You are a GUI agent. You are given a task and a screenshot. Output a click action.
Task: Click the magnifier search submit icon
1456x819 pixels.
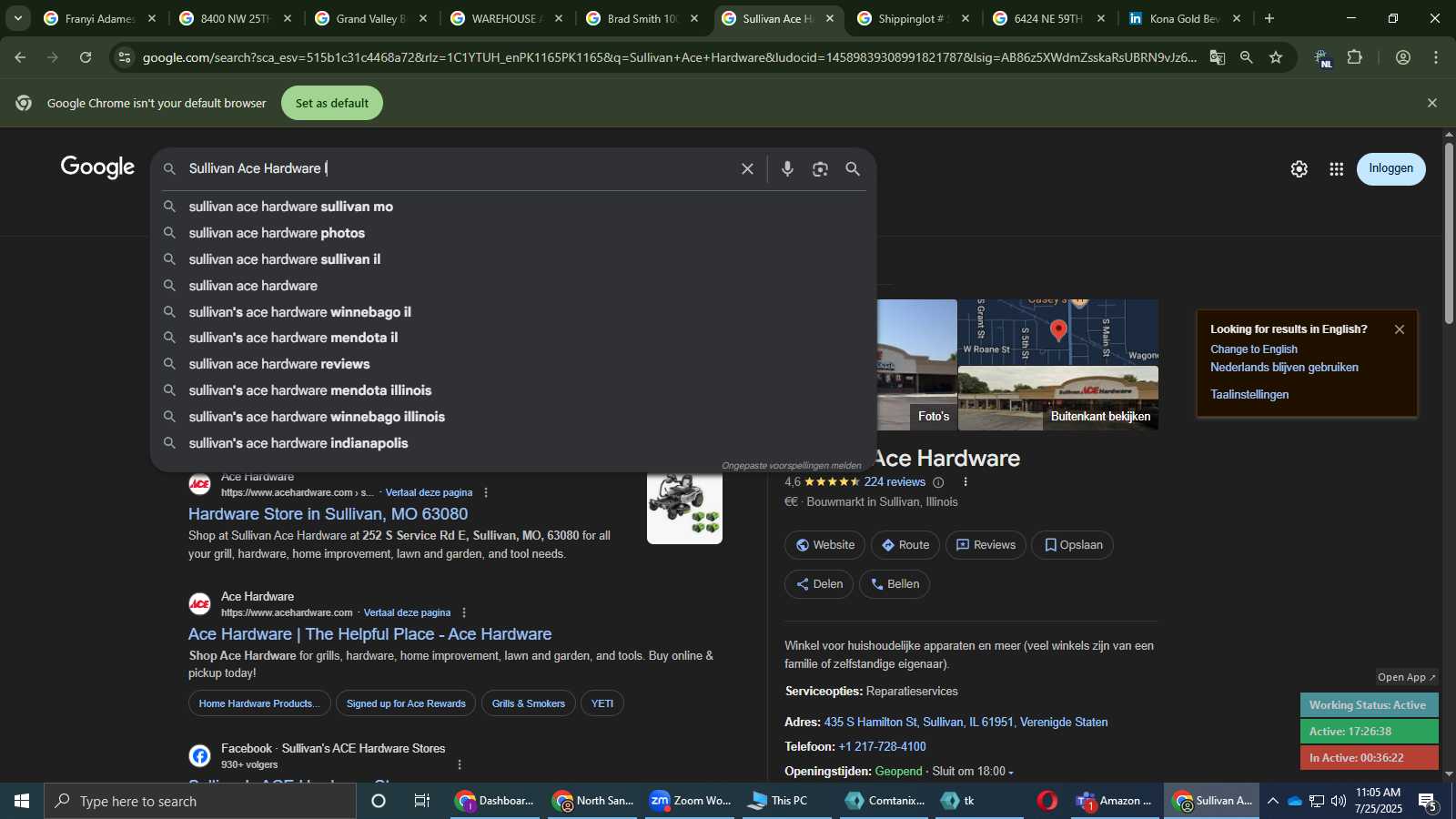pos(853,169)
